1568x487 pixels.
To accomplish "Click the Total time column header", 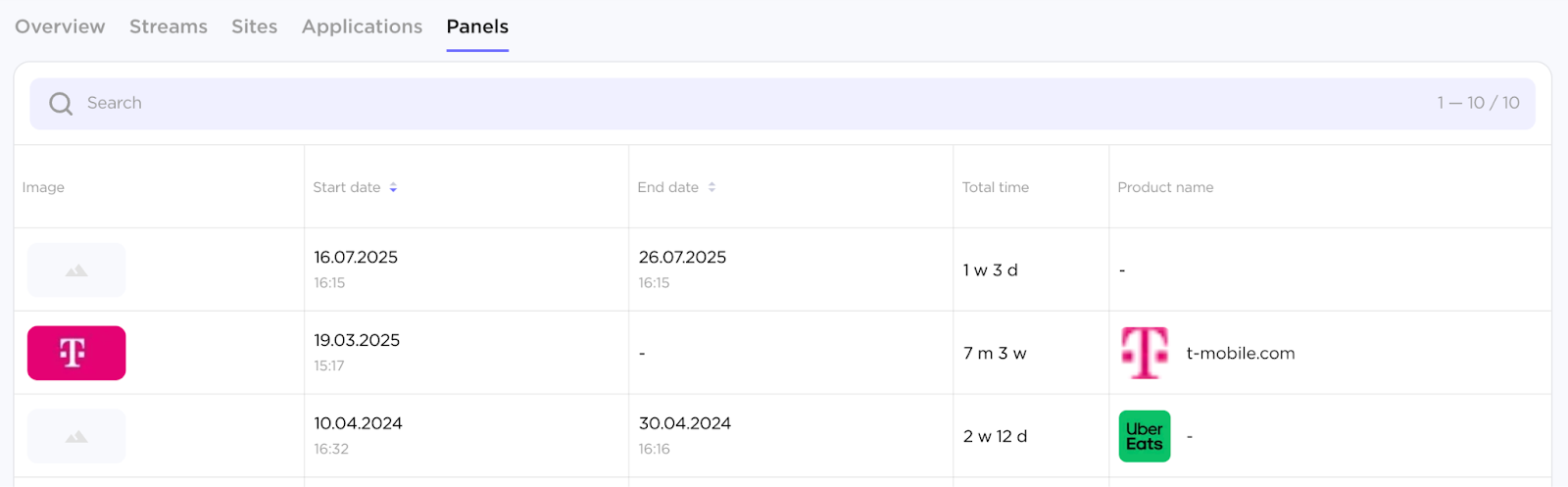I will tap(996, 187).
